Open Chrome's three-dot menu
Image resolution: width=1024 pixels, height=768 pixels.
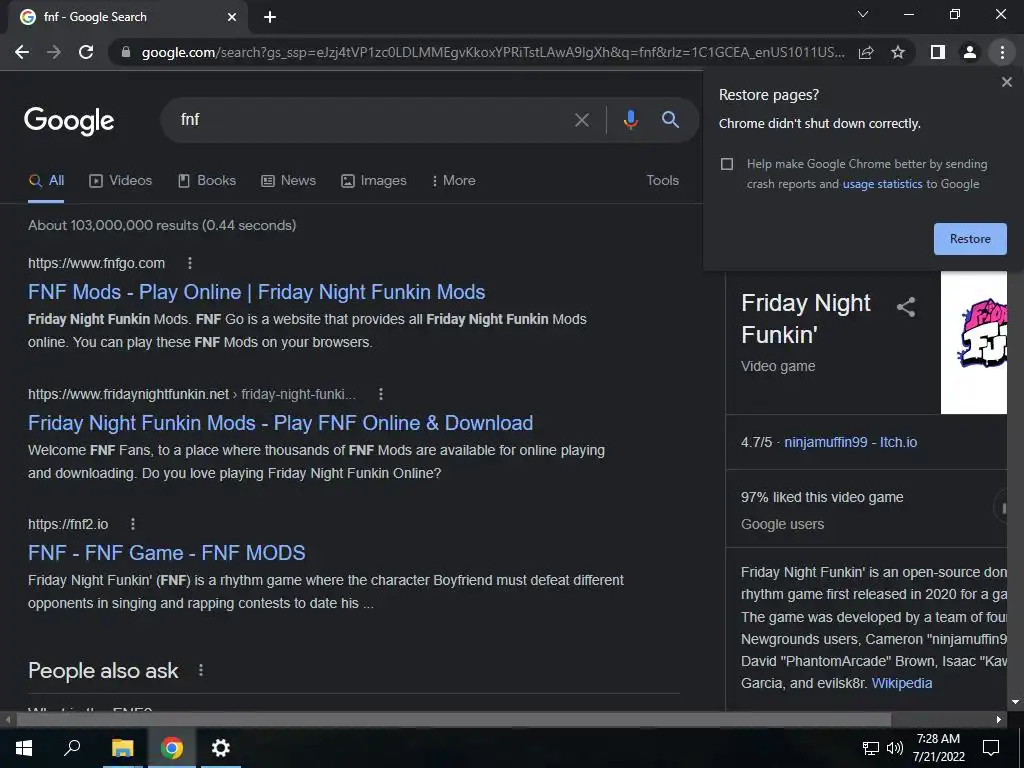(x=1002, y=52)
